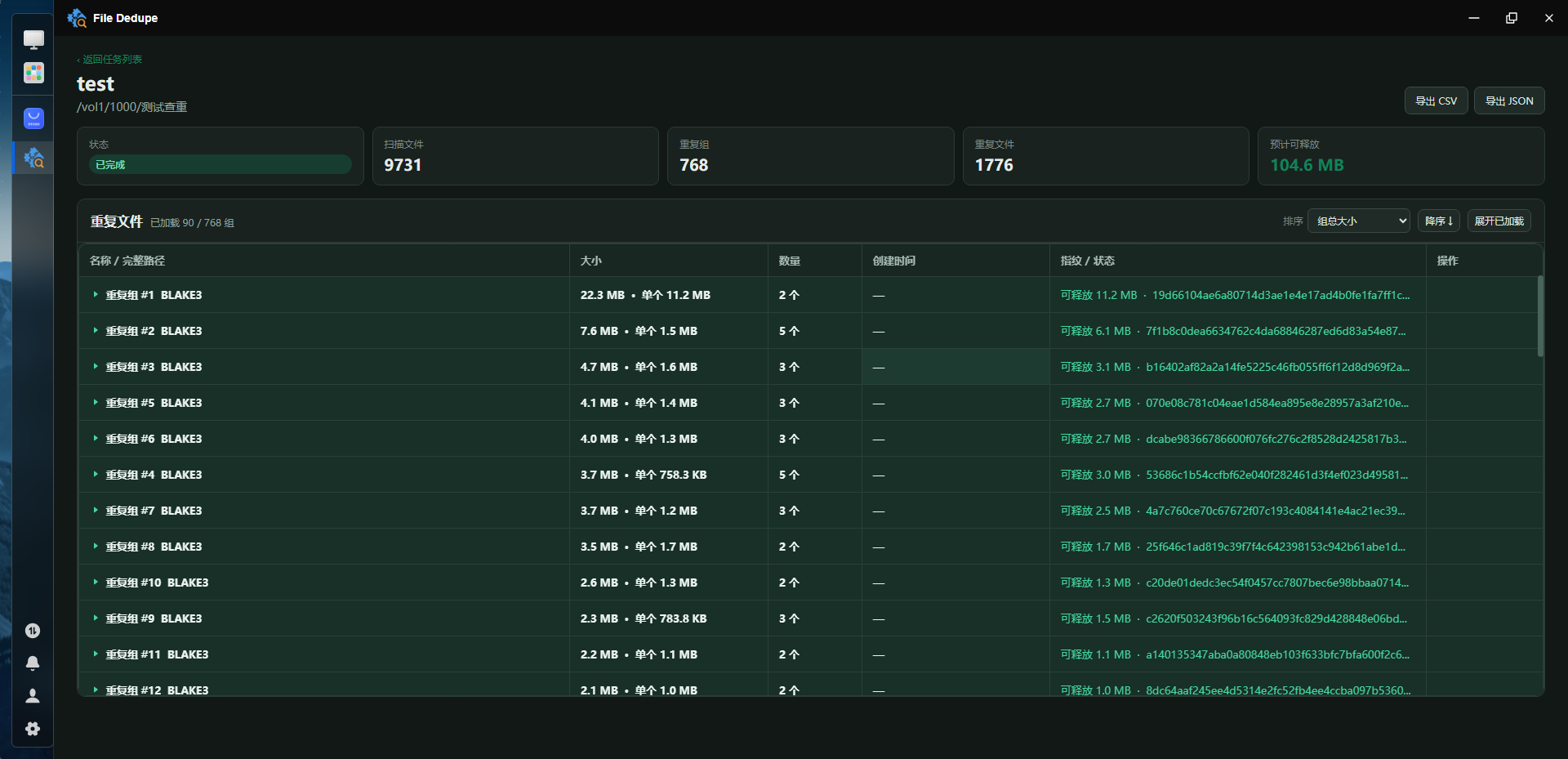Open the settings gear icon
Screen dimensions: 1568x759
click(33, 729)
